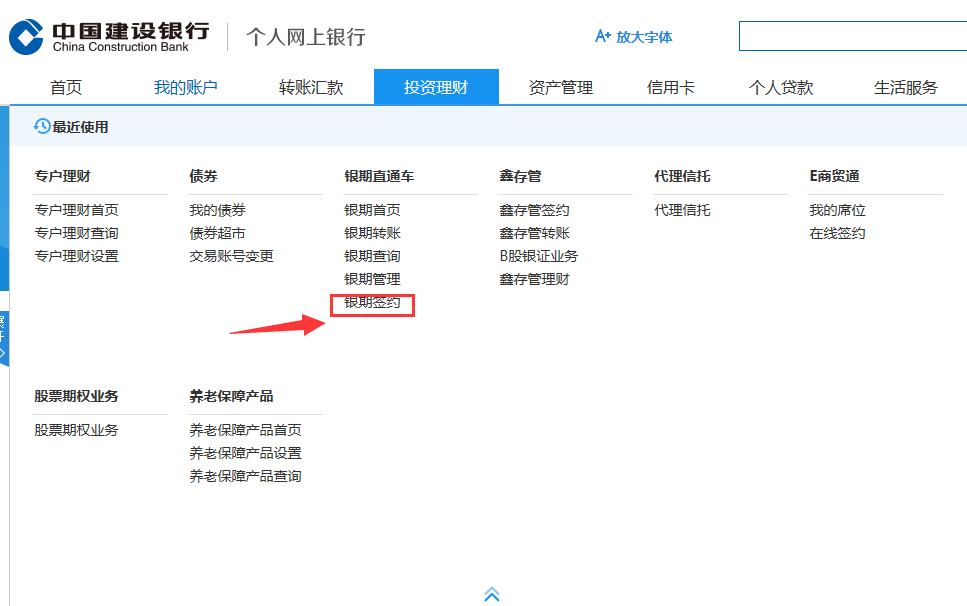The image size is (967, 606).
Task: Open 银期转账 link
Action: (372, 233)
